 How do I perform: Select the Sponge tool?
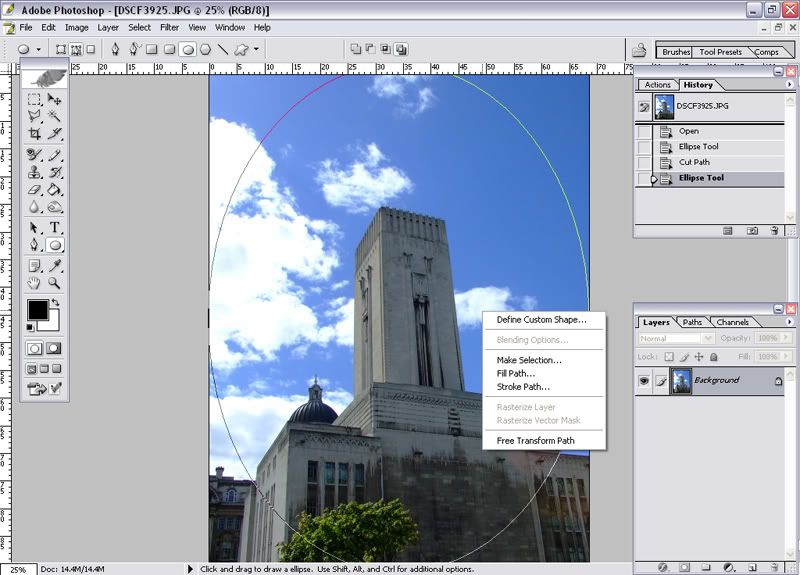point(55,207)
